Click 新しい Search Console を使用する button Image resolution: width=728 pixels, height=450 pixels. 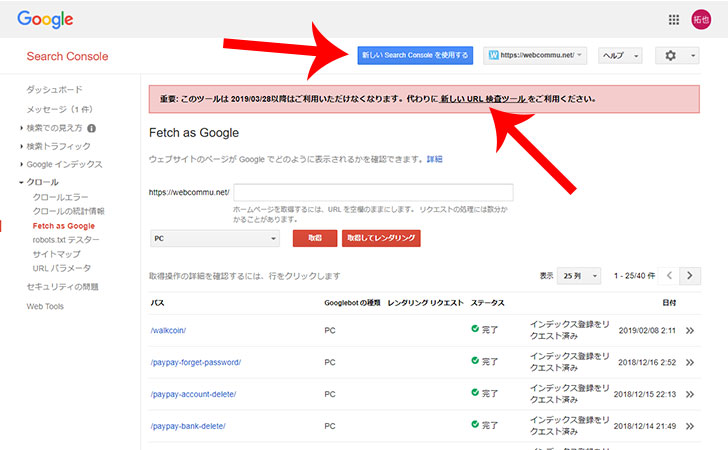(415, 55)
